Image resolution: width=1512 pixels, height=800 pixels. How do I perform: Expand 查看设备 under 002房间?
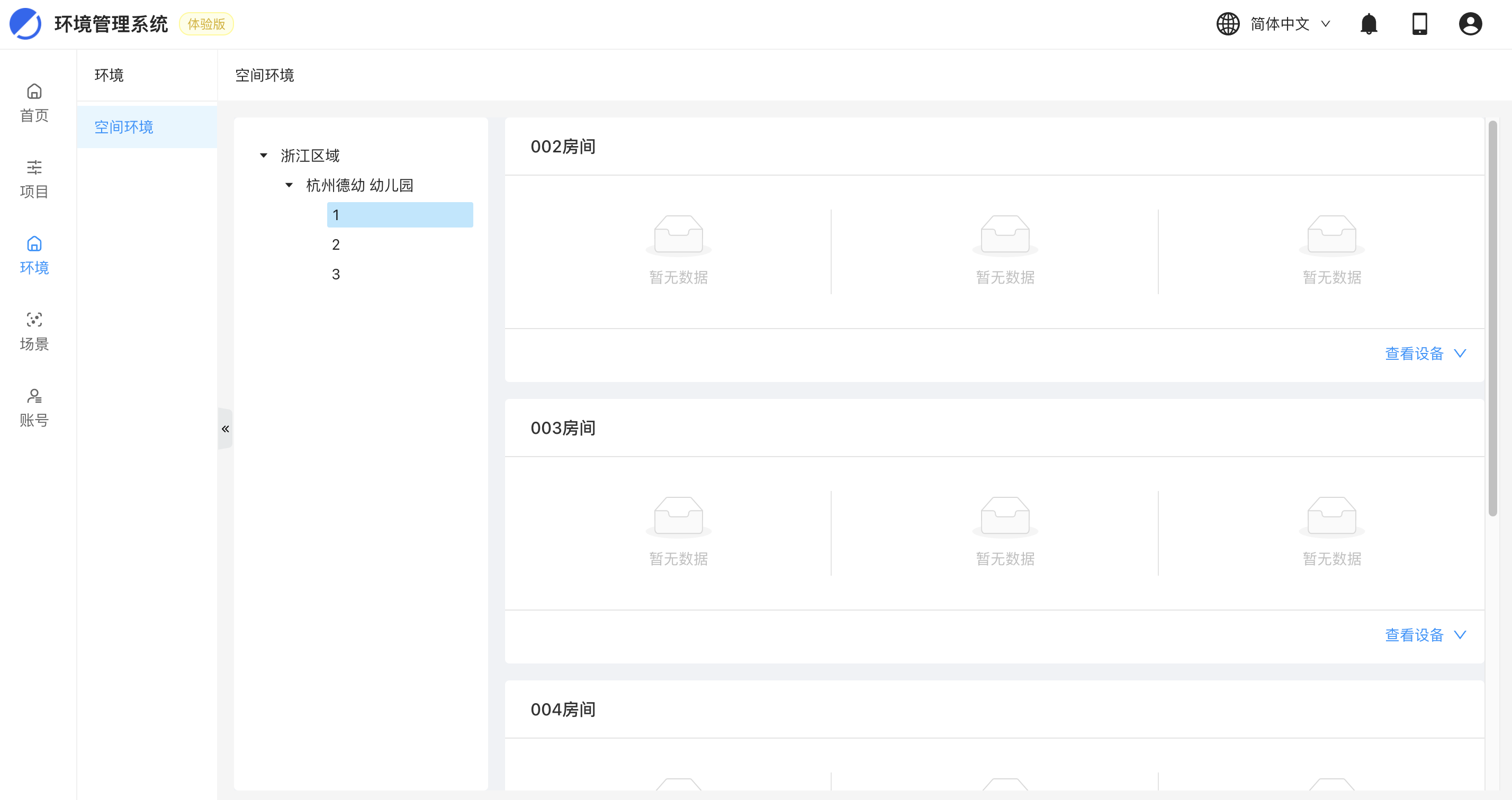point(1425,353)
